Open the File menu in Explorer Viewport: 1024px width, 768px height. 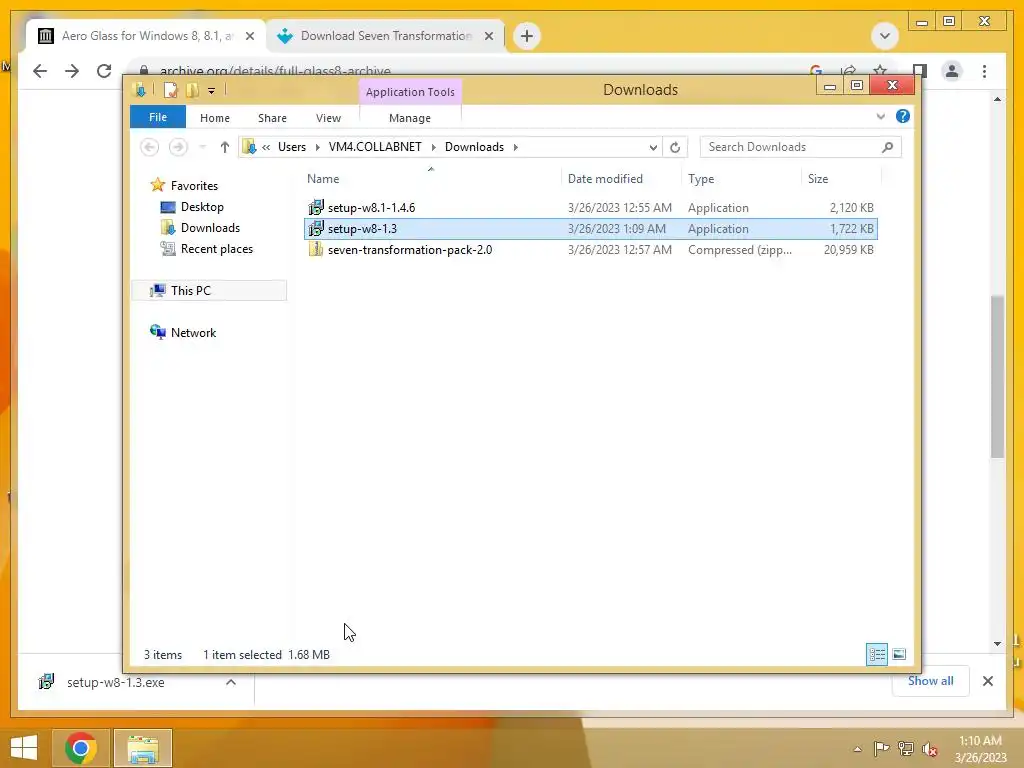pos(158,118)
